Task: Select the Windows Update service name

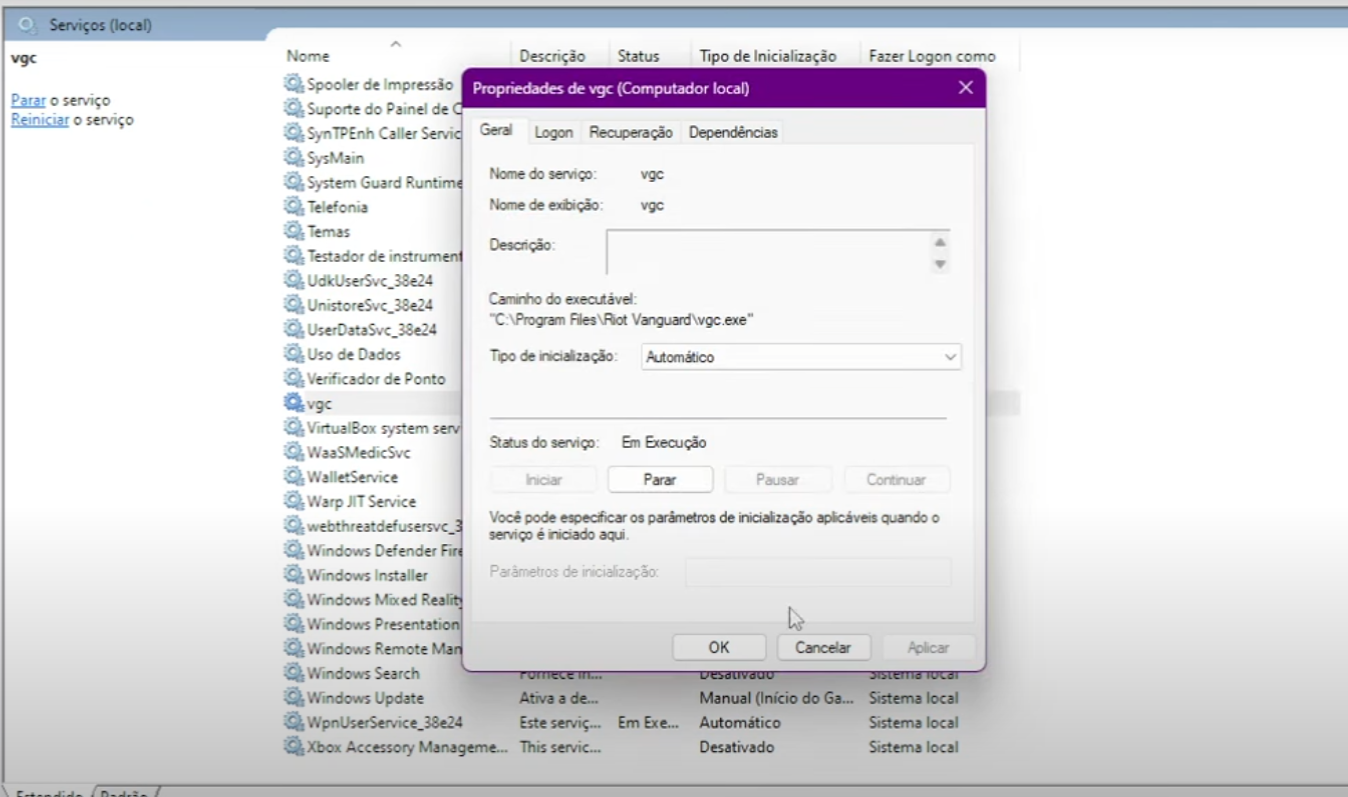Action: tap(365, 698)
